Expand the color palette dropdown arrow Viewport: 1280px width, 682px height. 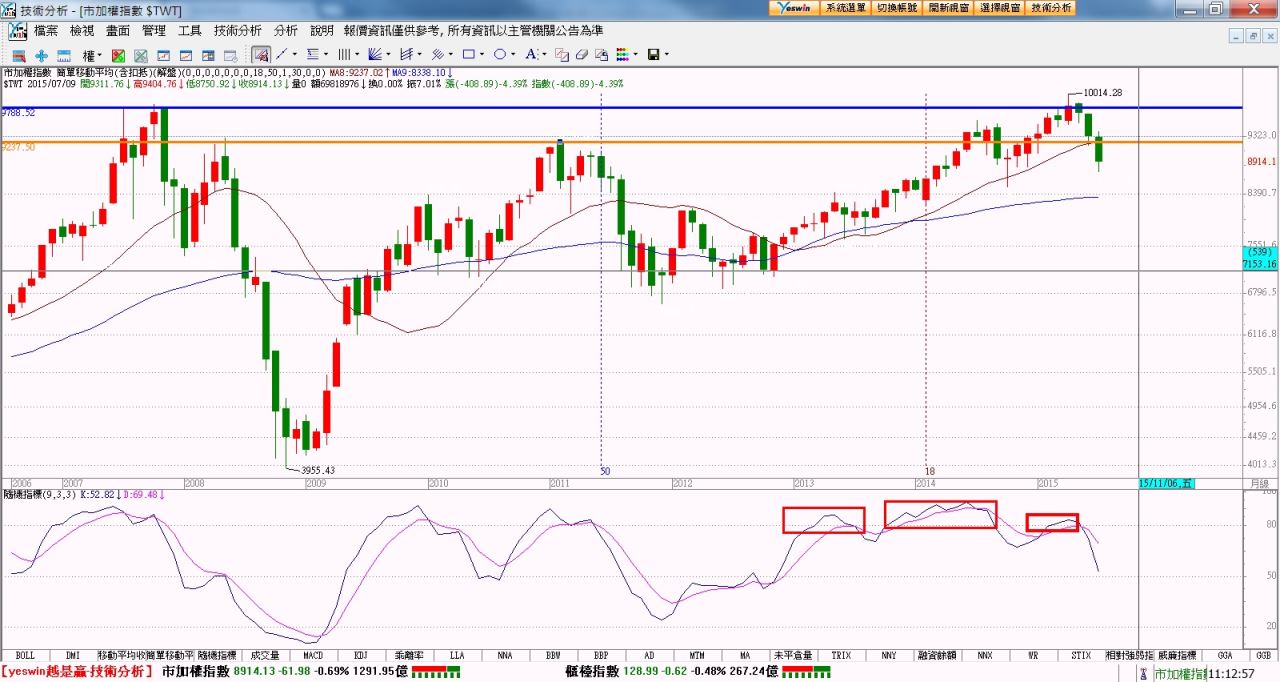635,54
